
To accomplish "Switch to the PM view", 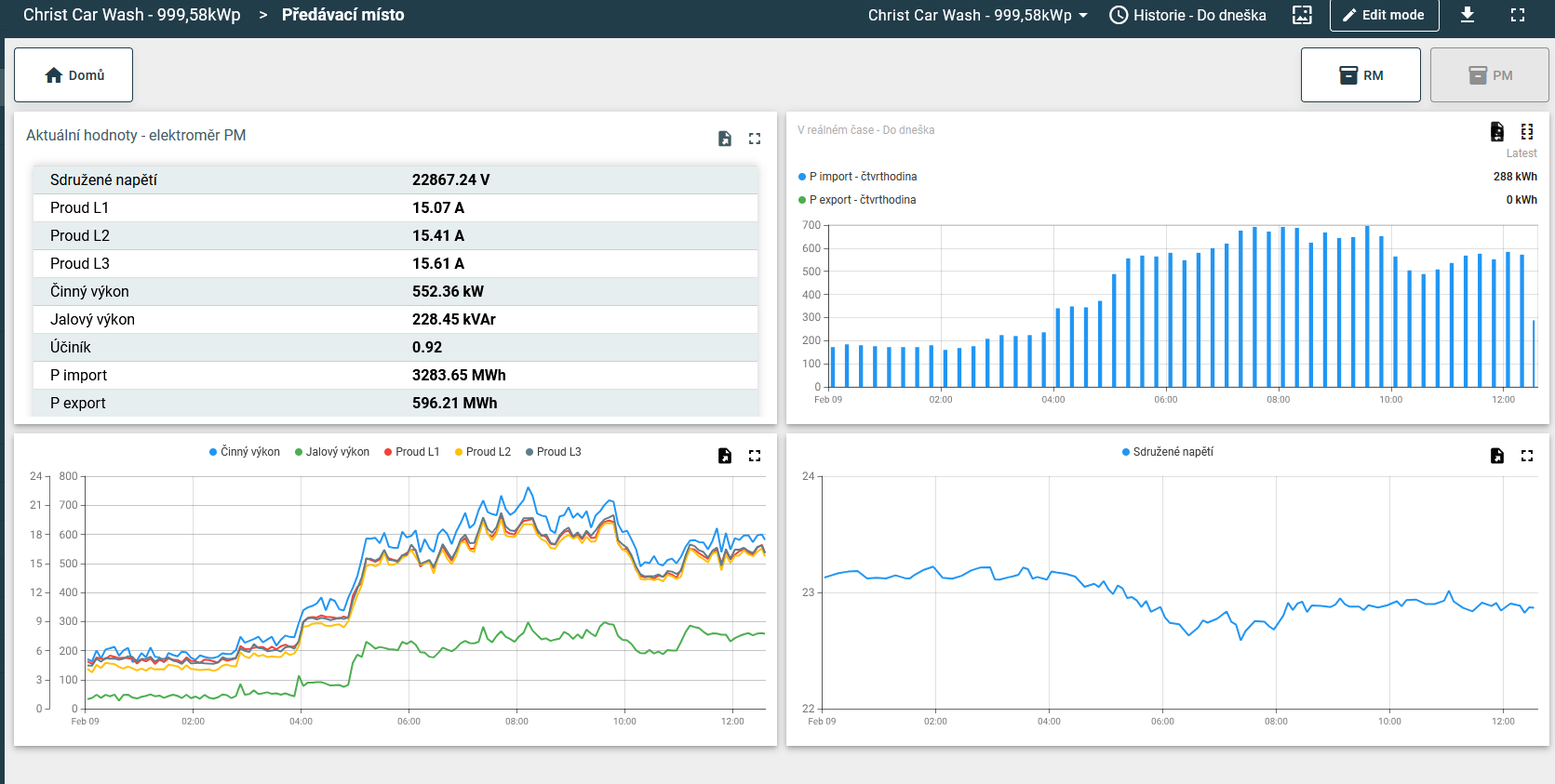I will tap(1489, 75).
